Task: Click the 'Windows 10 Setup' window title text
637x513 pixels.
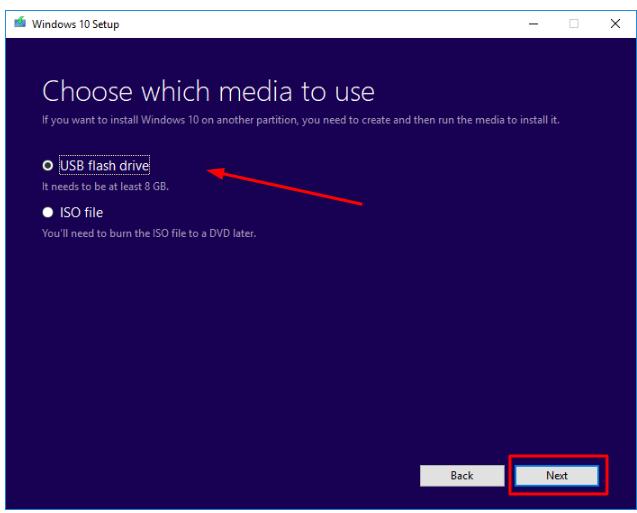Action: [x=75, y=24]
